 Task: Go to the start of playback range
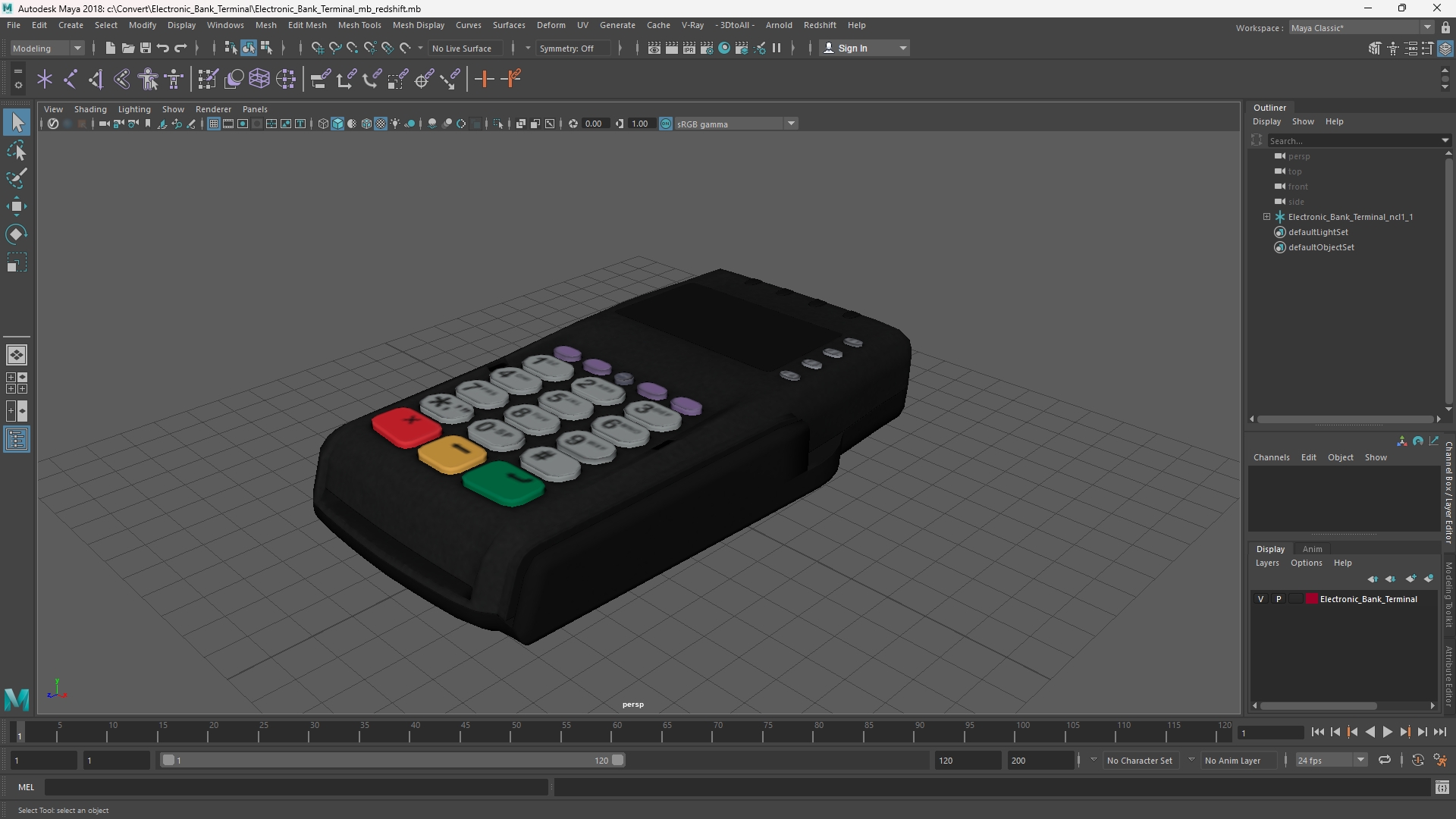tap(1317, 732)
